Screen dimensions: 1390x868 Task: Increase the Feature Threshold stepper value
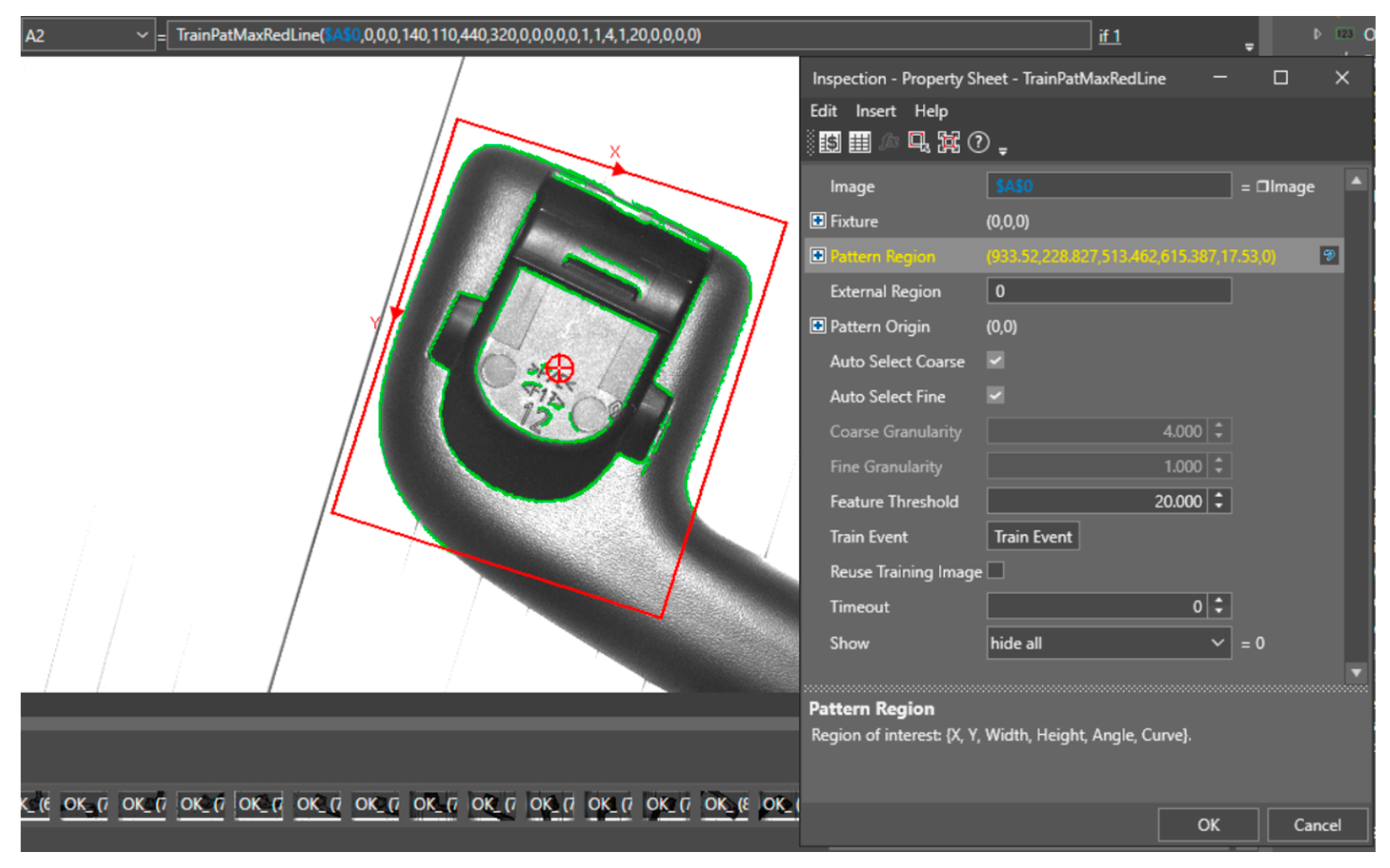[1219, 496]
